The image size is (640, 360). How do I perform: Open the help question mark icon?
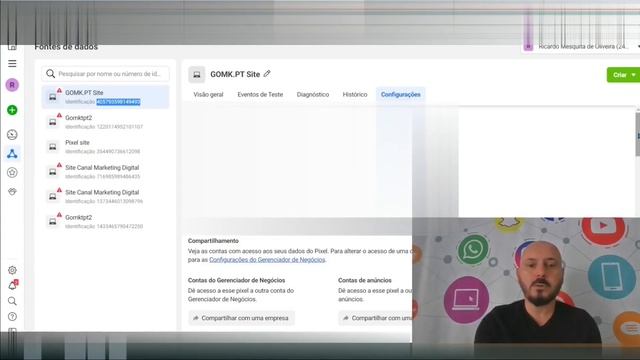click(x=12, y=316)
